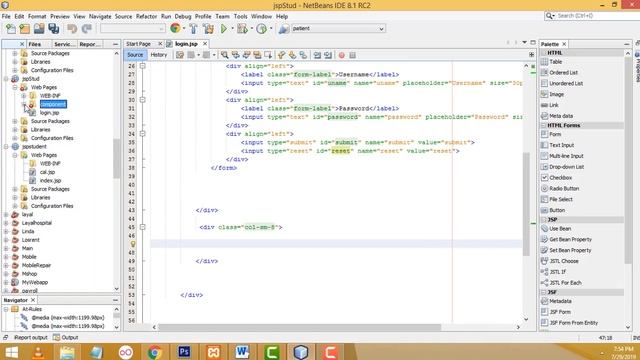Click the Clean and Build Project icon
This screenshot has height=360, width=640.
(208, 29)
